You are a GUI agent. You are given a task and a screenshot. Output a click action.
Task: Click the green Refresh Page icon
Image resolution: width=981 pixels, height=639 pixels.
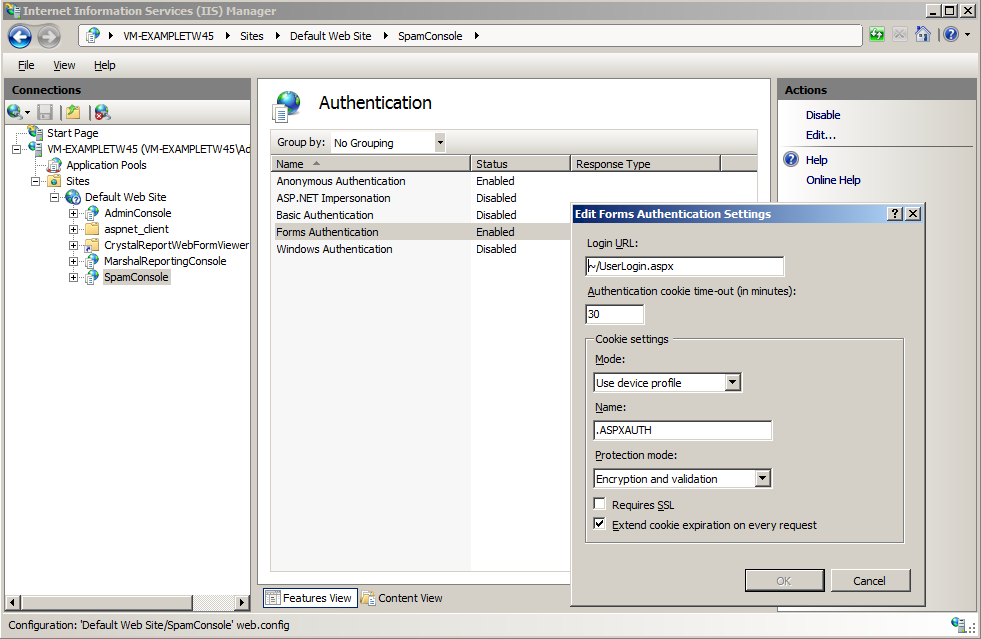coord(877,35)
